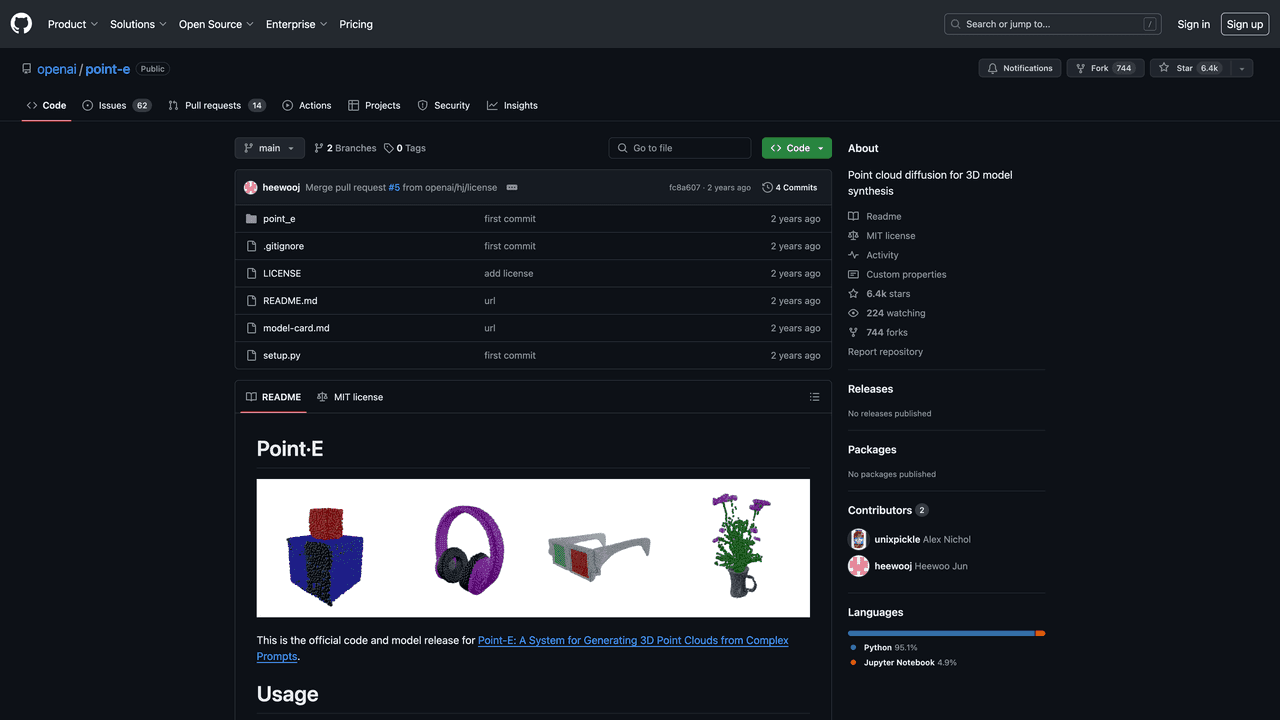Click the blue Python segment of language bar
This screenshot has width=1280, height=720.
pyautogui.click(x=941, y=633)
